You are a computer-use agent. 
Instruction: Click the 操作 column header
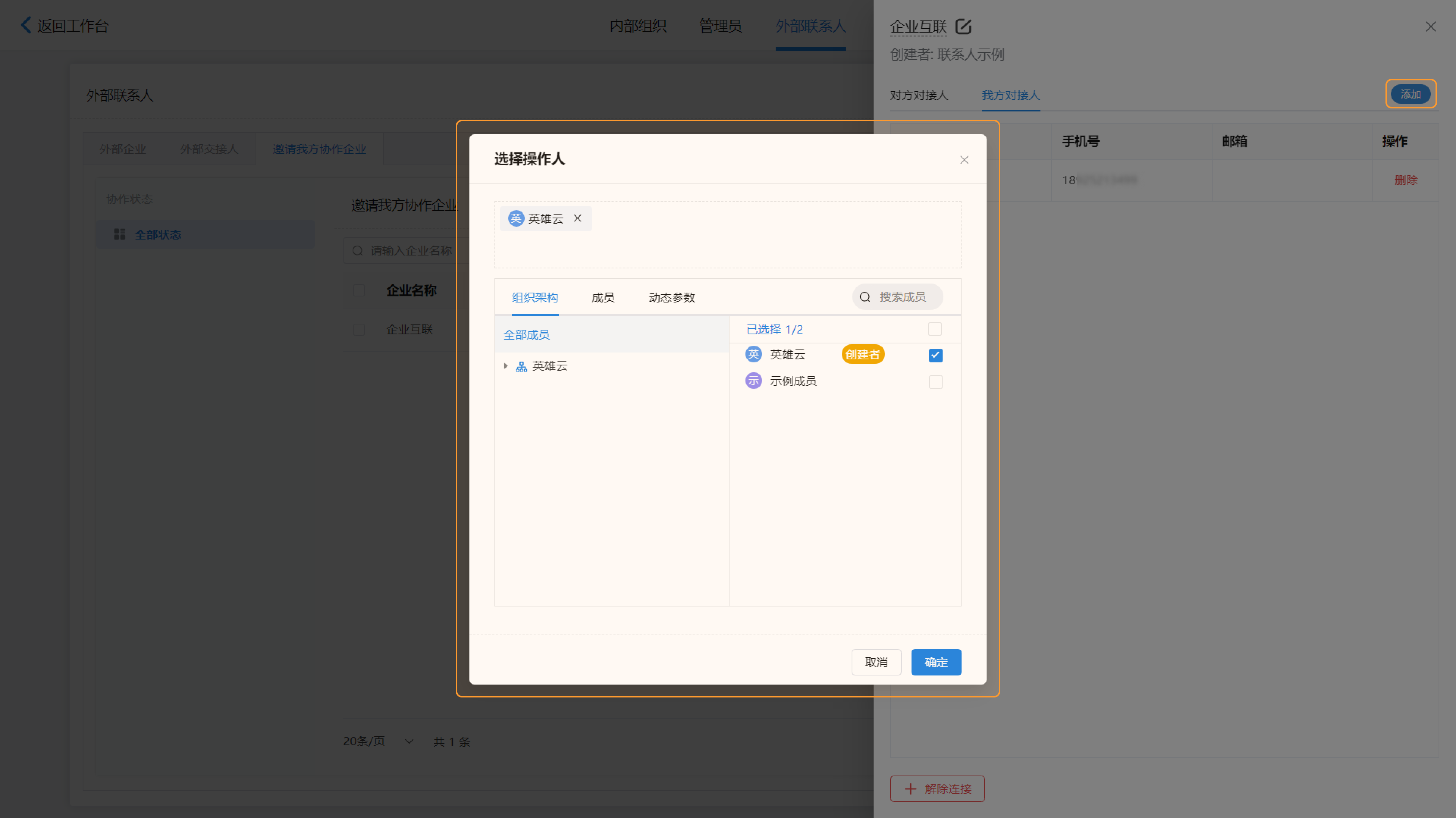(1395, 141)
